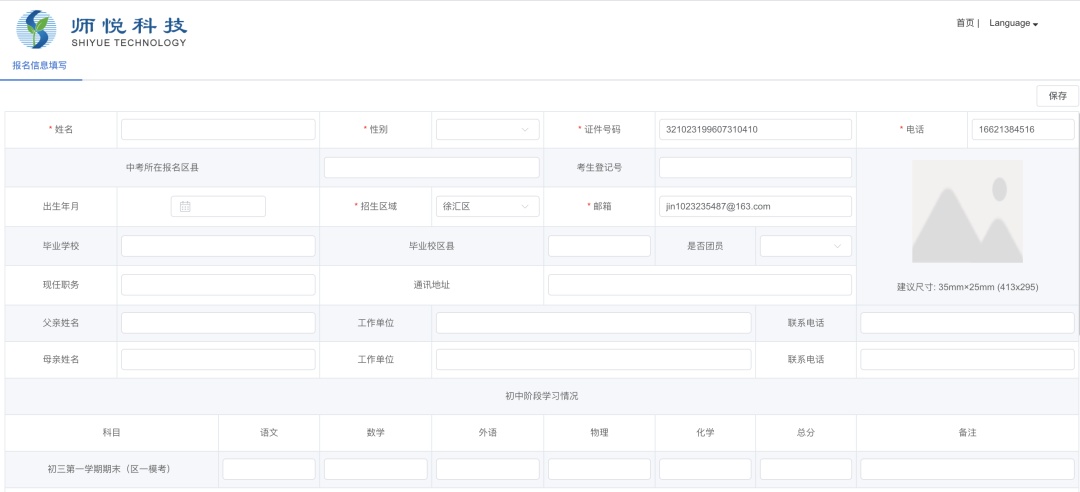The height and width of the screenshot is (492, 1080).
Task: Click the 邮箱 input field
Action: pyautogui.click(x=756, y=207)
